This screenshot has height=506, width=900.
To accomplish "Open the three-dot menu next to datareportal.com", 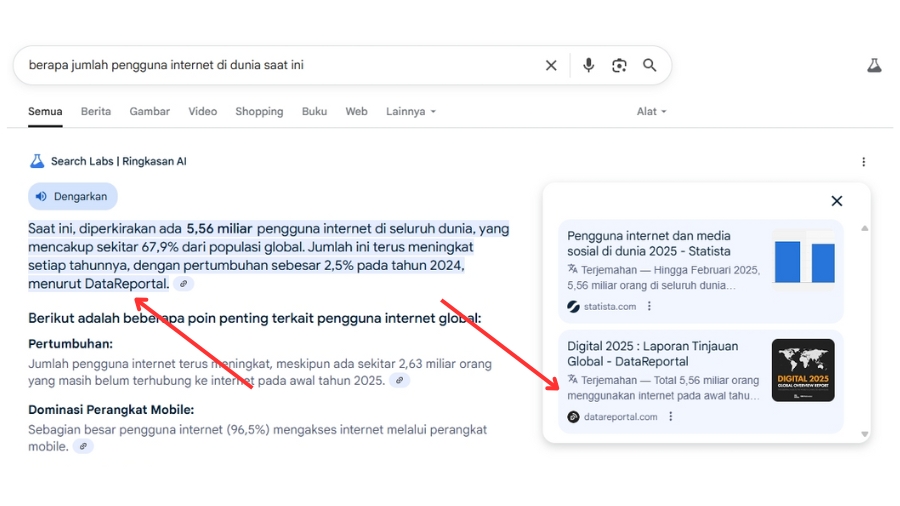I will click(670, 417).
